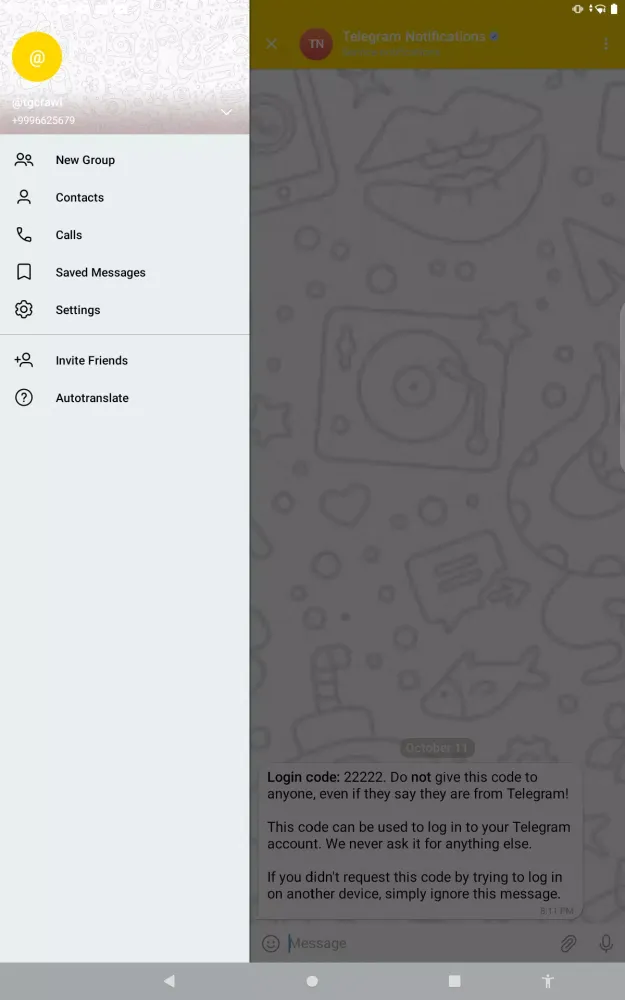The height and width of the screenshot is (1000, 625).
Task: Select Invite Friends in the drawer
Action: [91, 360]
